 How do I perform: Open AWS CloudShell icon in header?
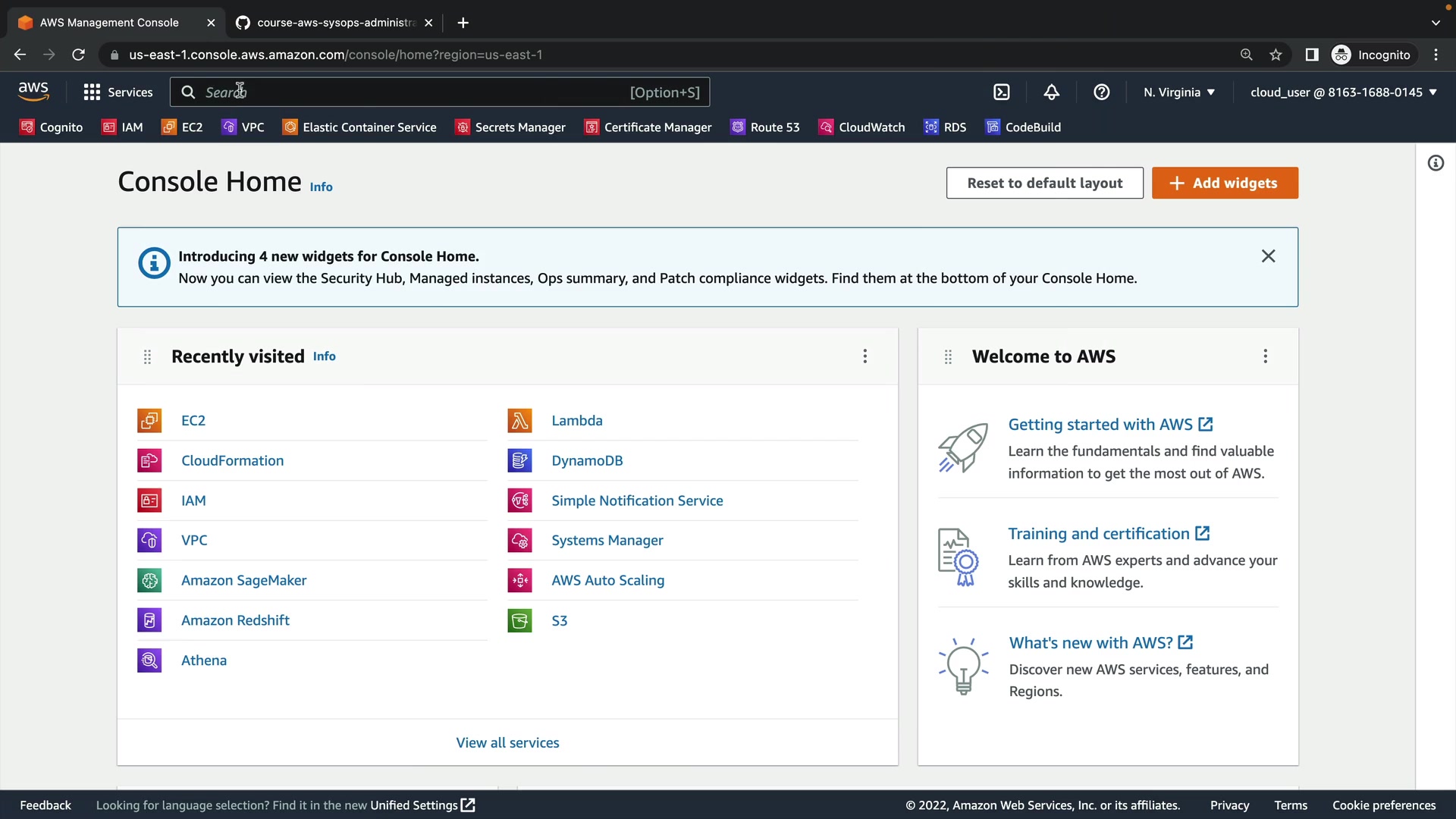[1002, 92]
